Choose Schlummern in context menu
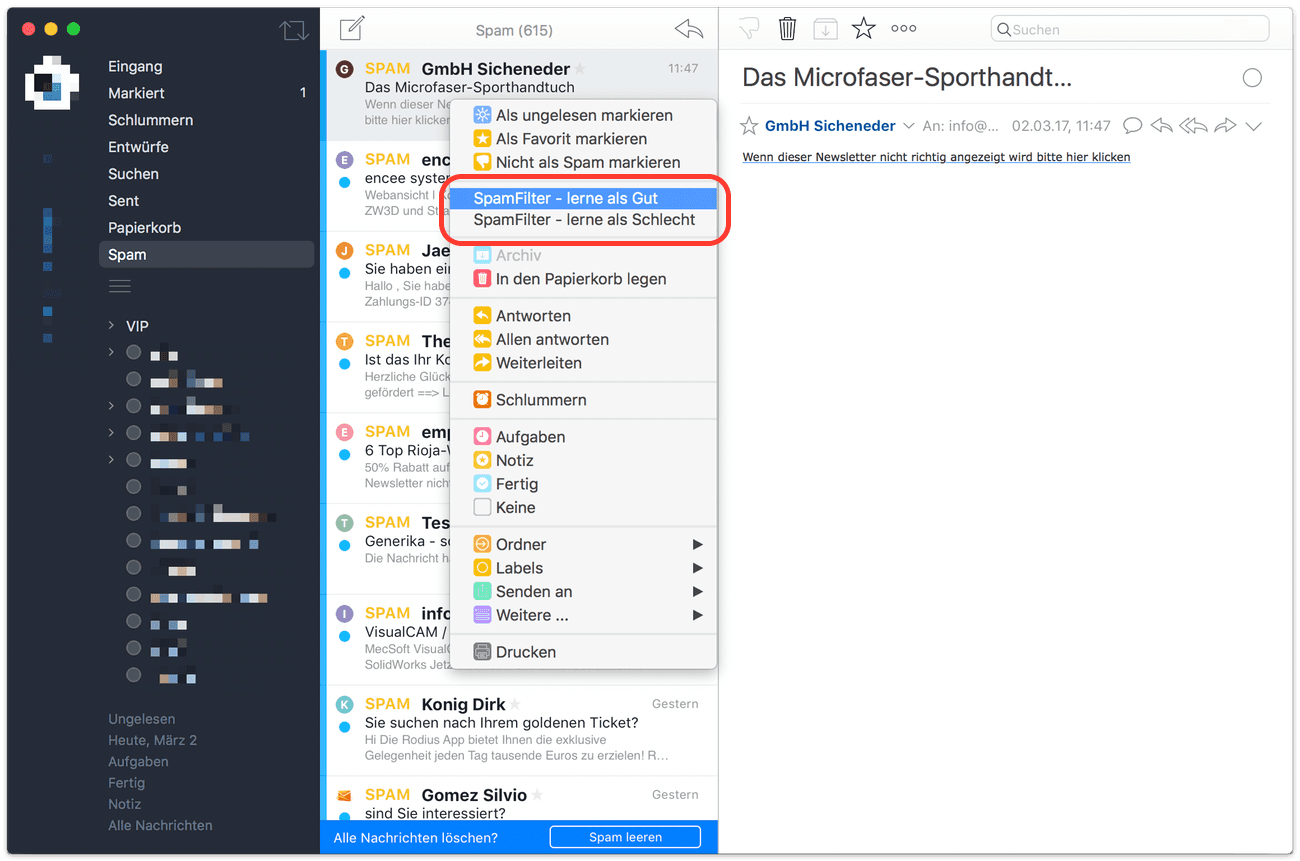Image resolution: width=1300 pixels, height=861 pixels. pos(583,400)
